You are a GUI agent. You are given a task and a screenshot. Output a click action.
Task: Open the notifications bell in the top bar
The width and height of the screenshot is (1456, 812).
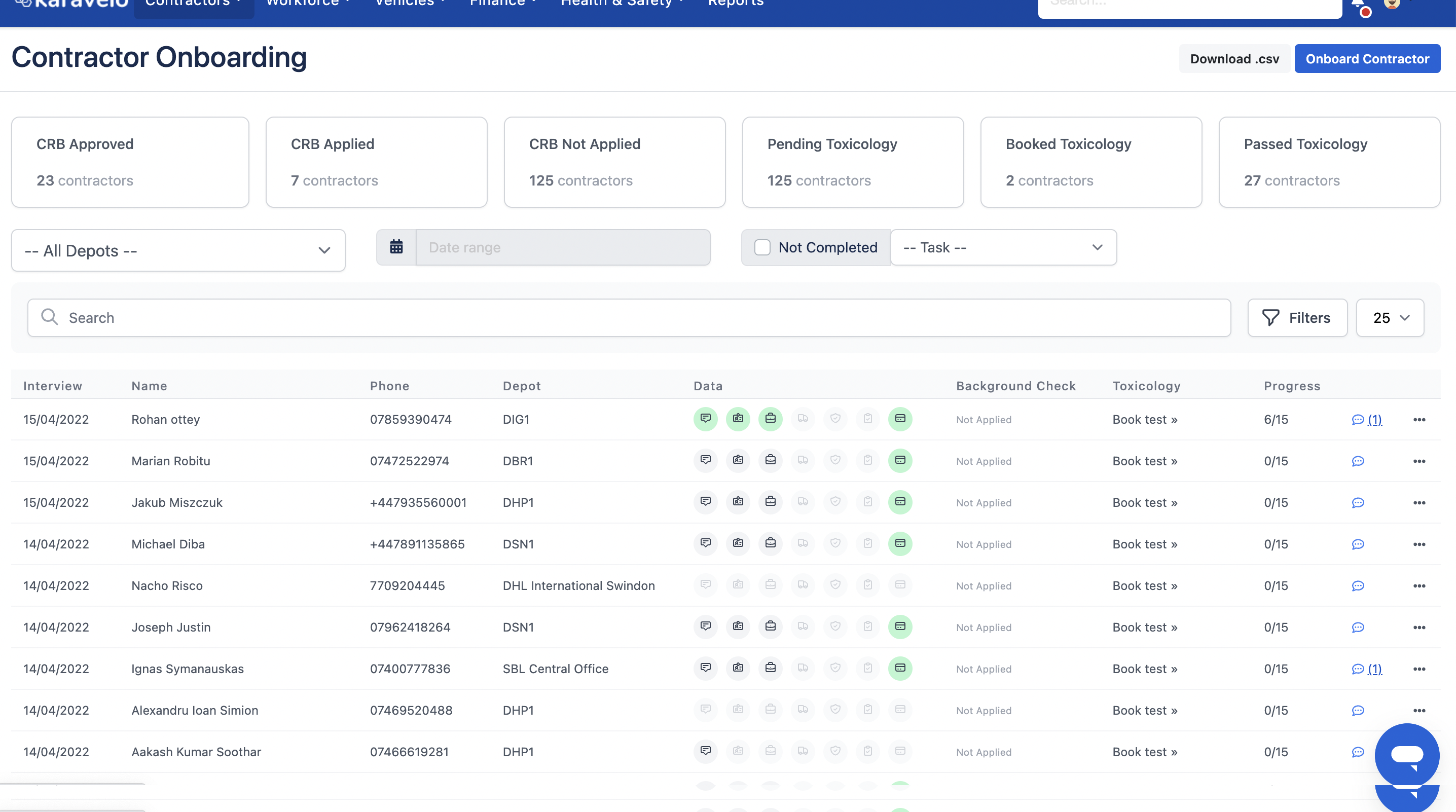pos(1358,5)
